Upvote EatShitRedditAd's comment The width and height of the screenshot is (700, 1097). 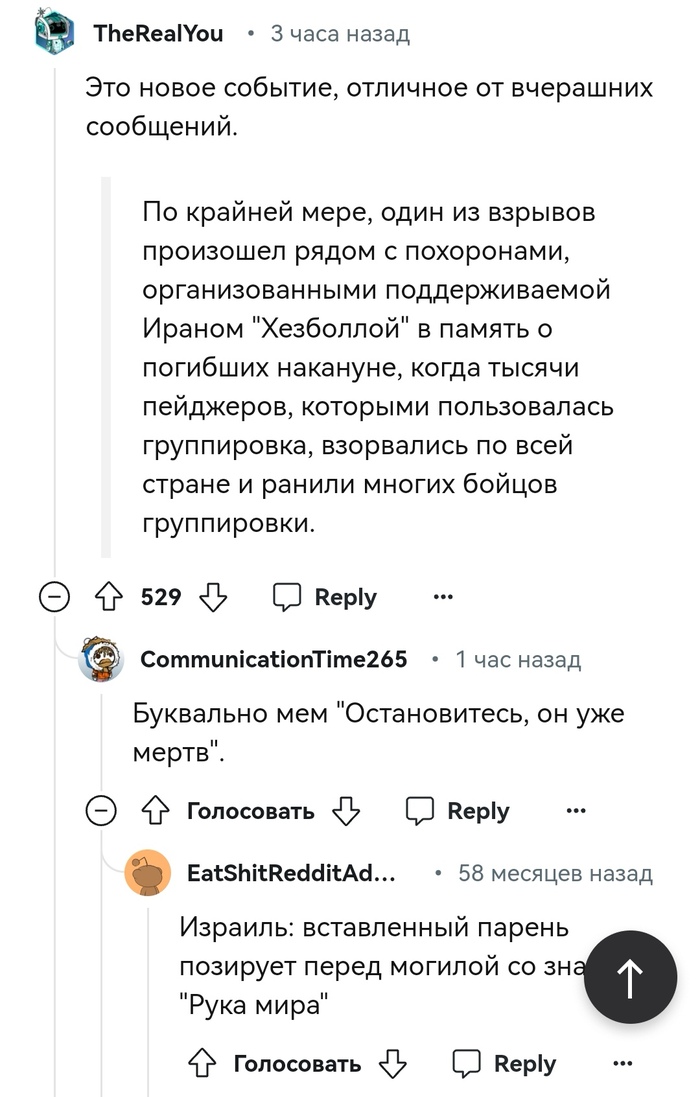click(201, 1064)
